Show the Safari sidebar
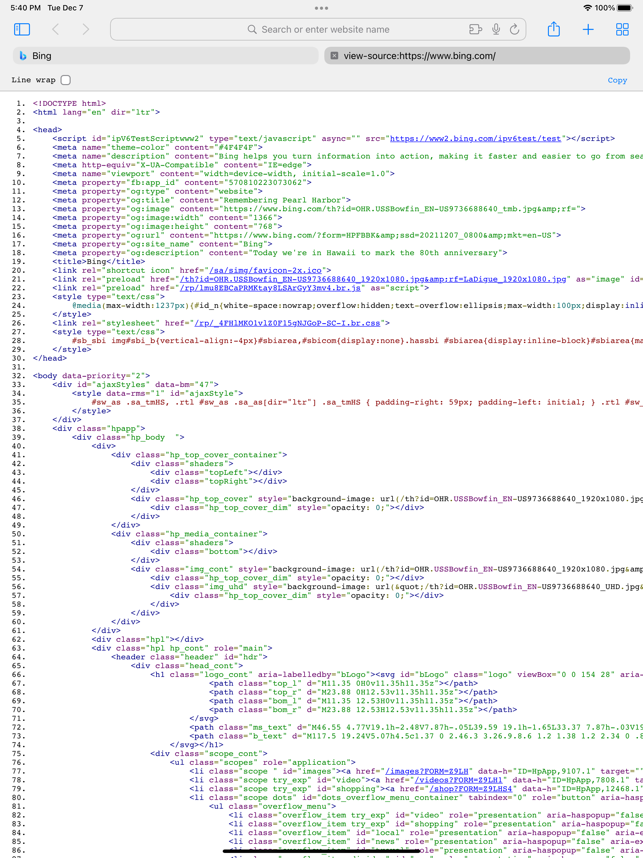Screen dimensions: 643x858 [22, 30]
